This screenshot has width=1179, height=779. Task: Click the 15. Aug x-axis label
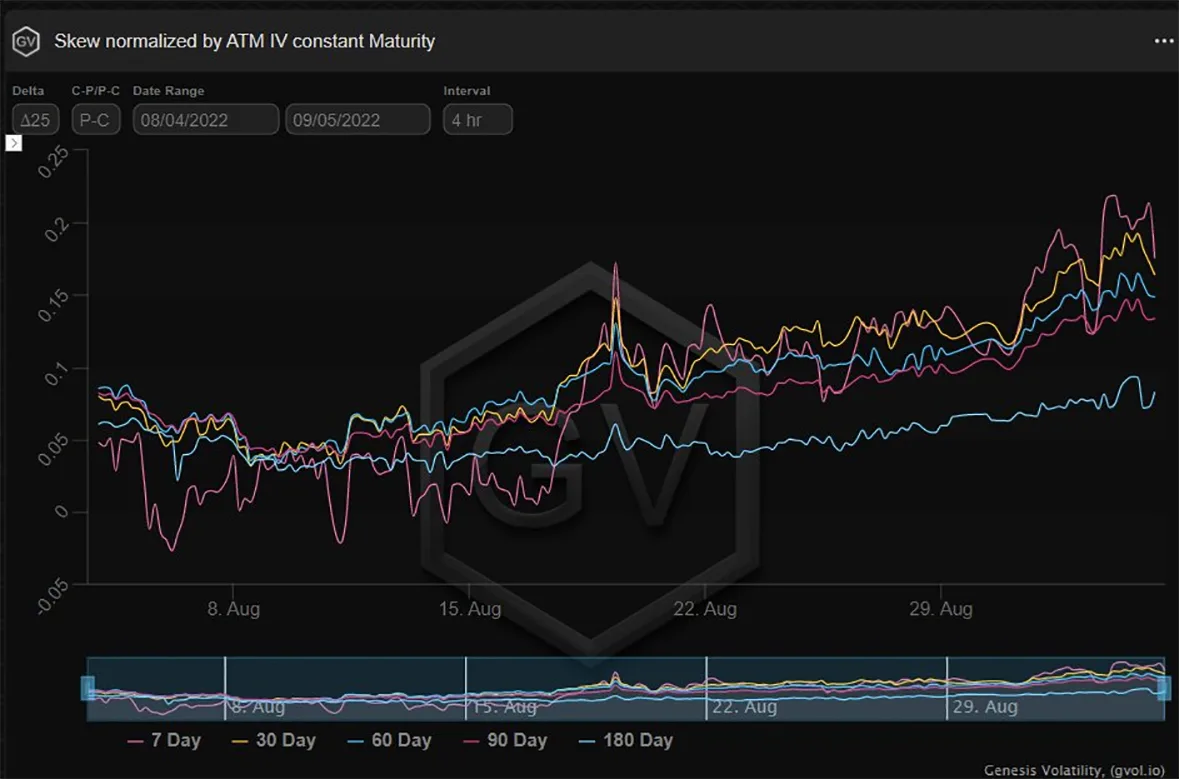[470, 609]
